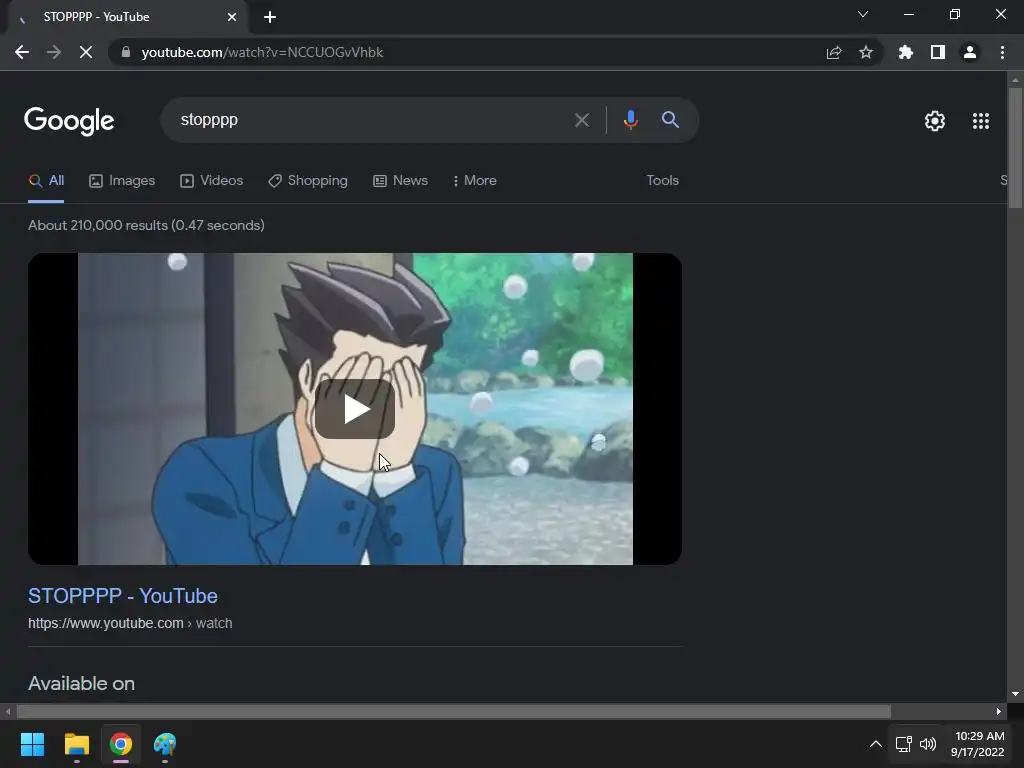Viewport: 1024px width, 768px height.
Task: Open the network tray icon
Action: 904,744
